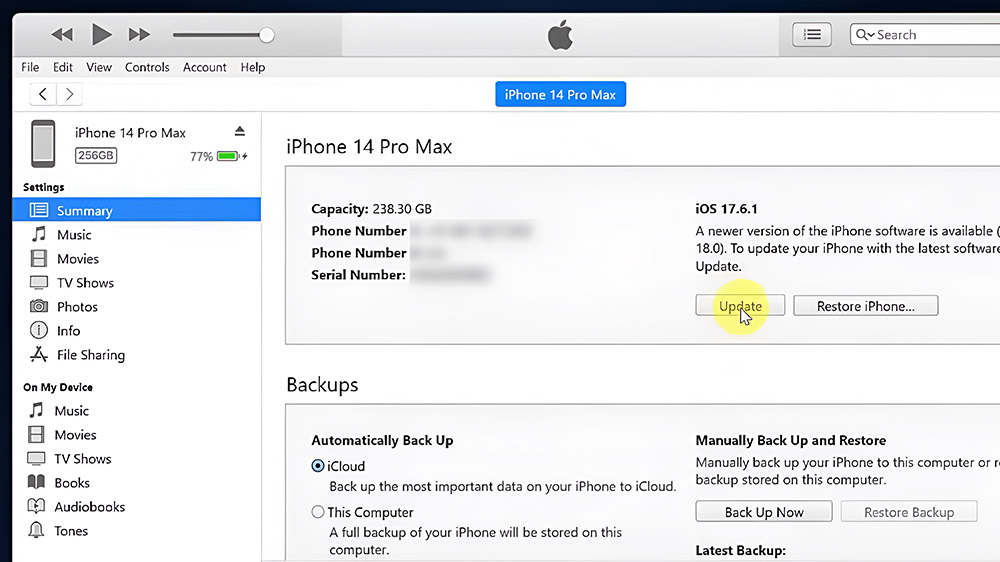Click the iOS 17.6.1 version label
Screen dimensions: 1000x562
pos(726,209)
